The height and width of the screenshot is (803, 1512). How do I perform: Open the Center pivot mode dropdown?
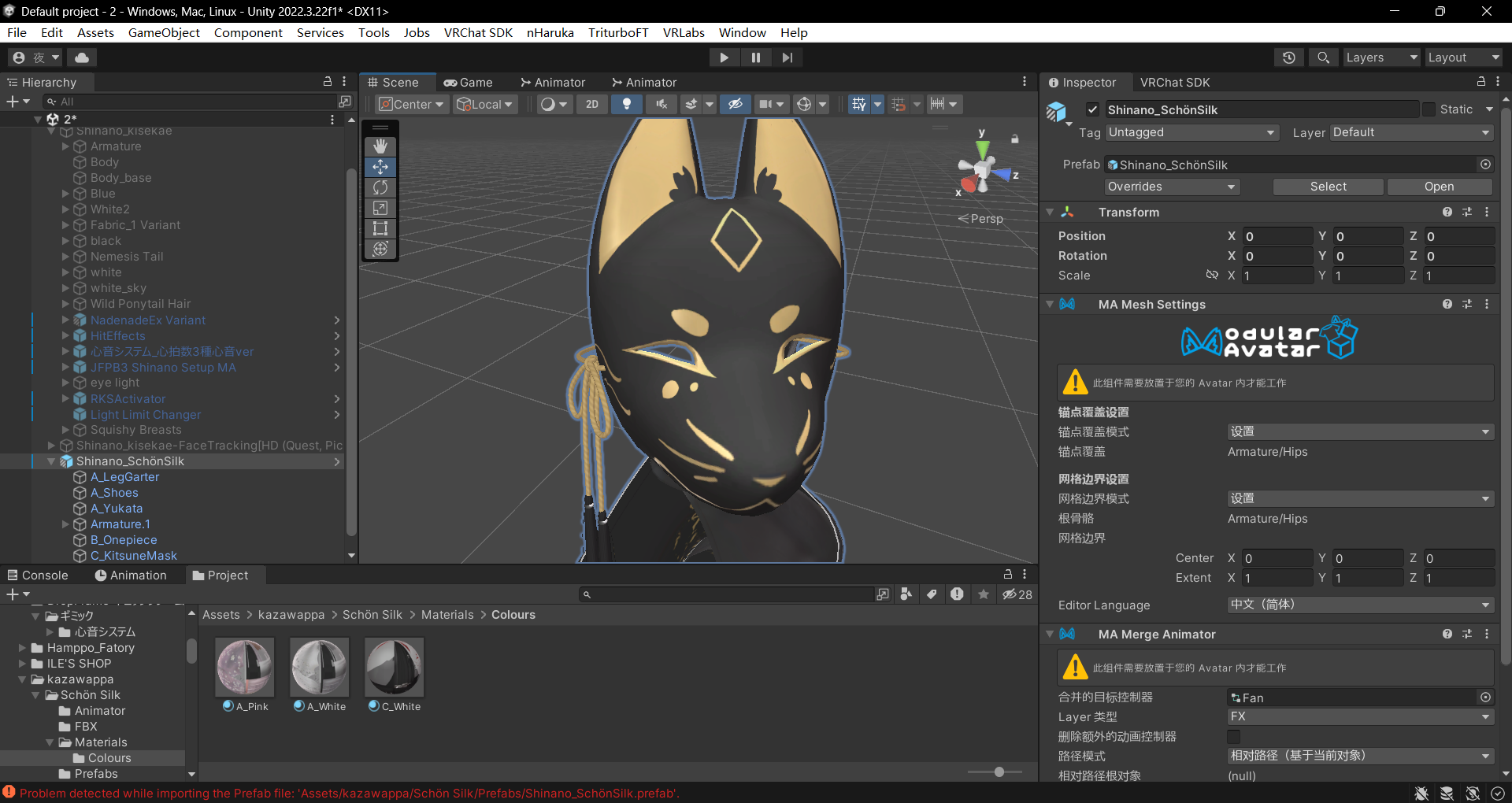(412, 104)
